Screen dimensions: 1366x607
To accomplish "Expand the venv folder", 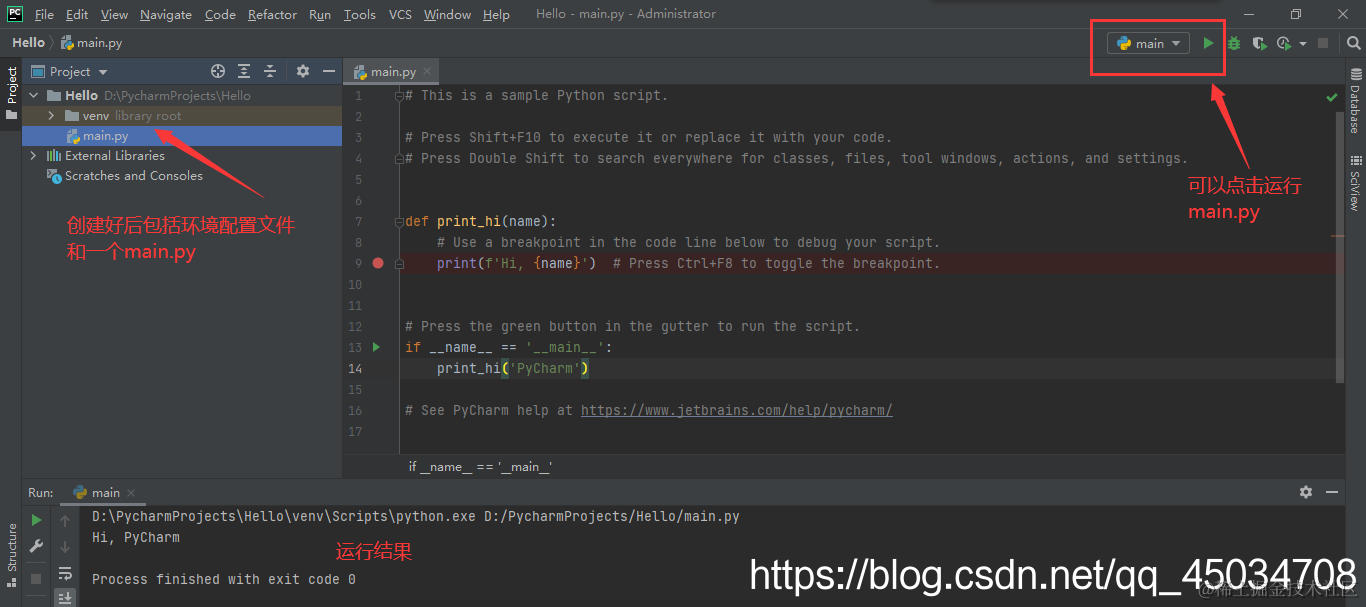I will [x=51, y=116].
